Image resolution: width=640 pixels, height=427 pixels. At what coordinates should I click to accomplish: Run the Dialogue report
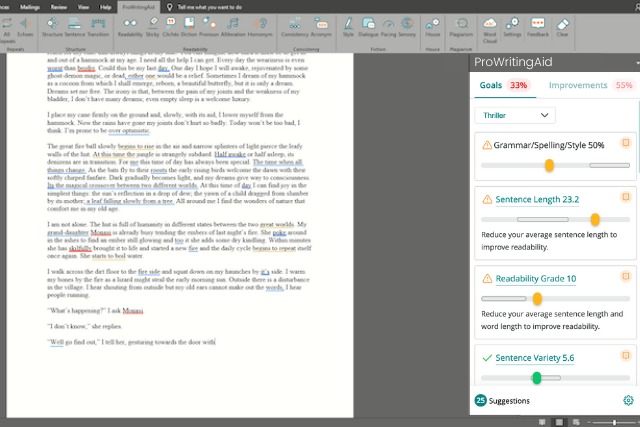[x=368, y=28]
